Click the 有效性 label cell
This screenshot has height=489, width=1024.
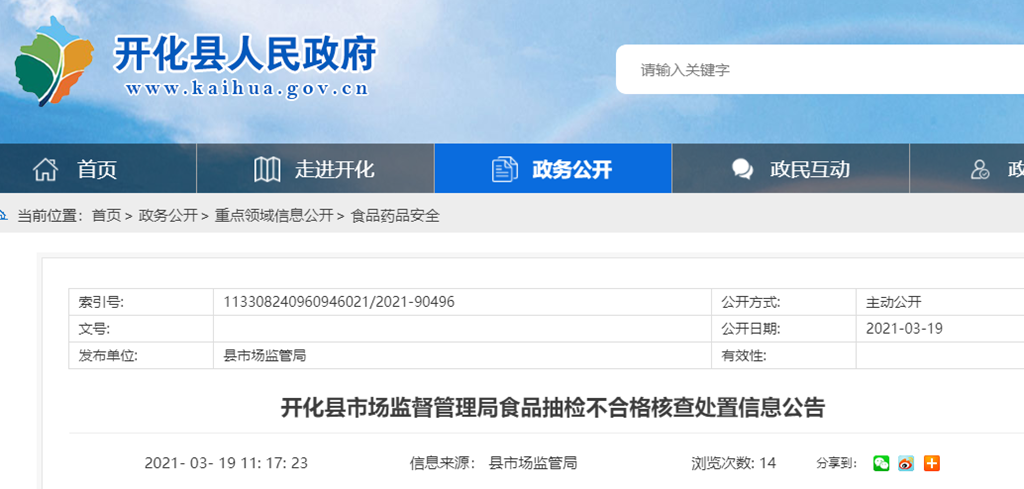click(x=784, y=356)
